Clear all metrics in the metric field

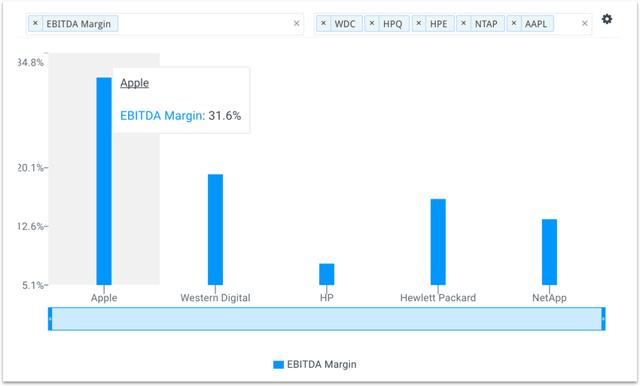click(297, 24)
